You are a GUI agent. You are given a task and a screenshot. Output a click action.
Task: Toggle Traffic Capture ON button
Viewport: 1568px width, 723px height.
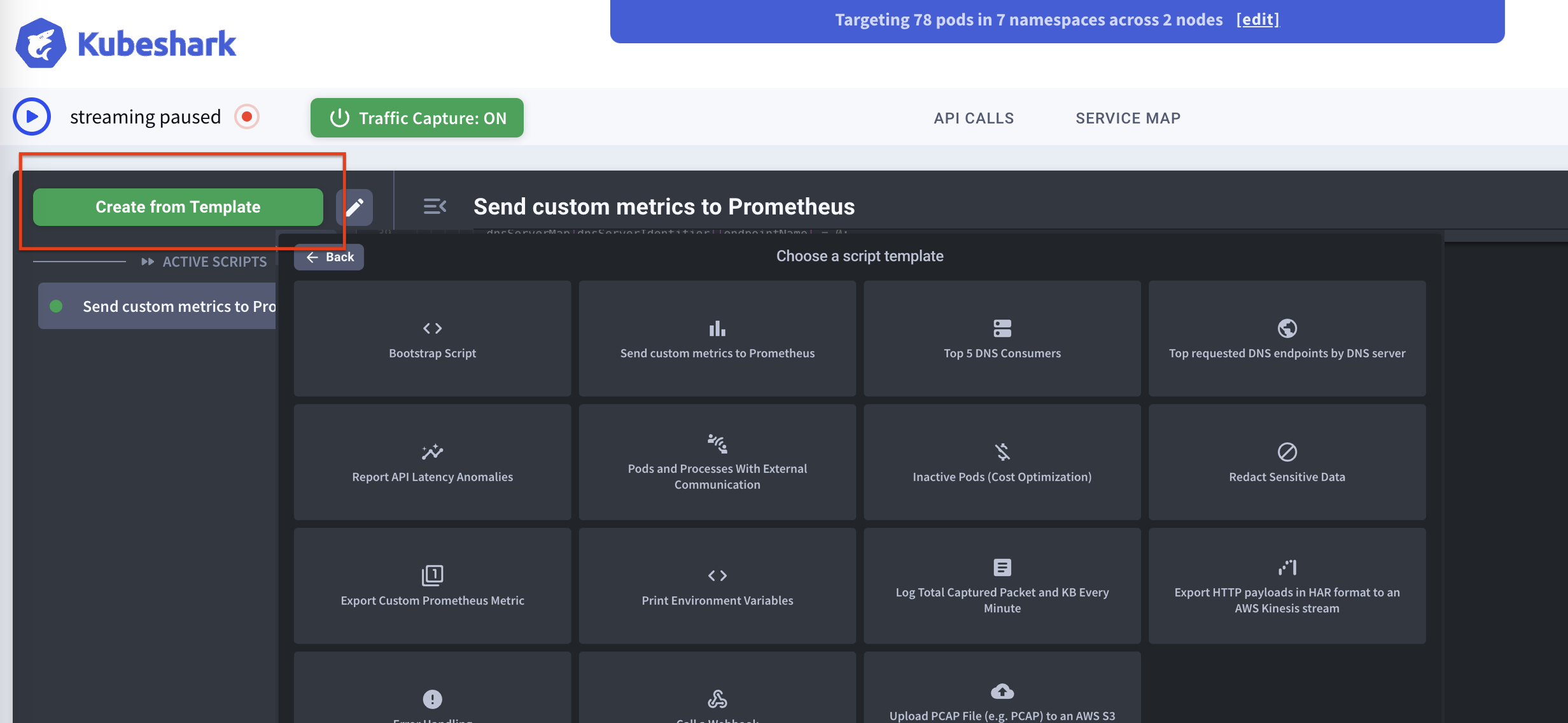coord(417,118)
